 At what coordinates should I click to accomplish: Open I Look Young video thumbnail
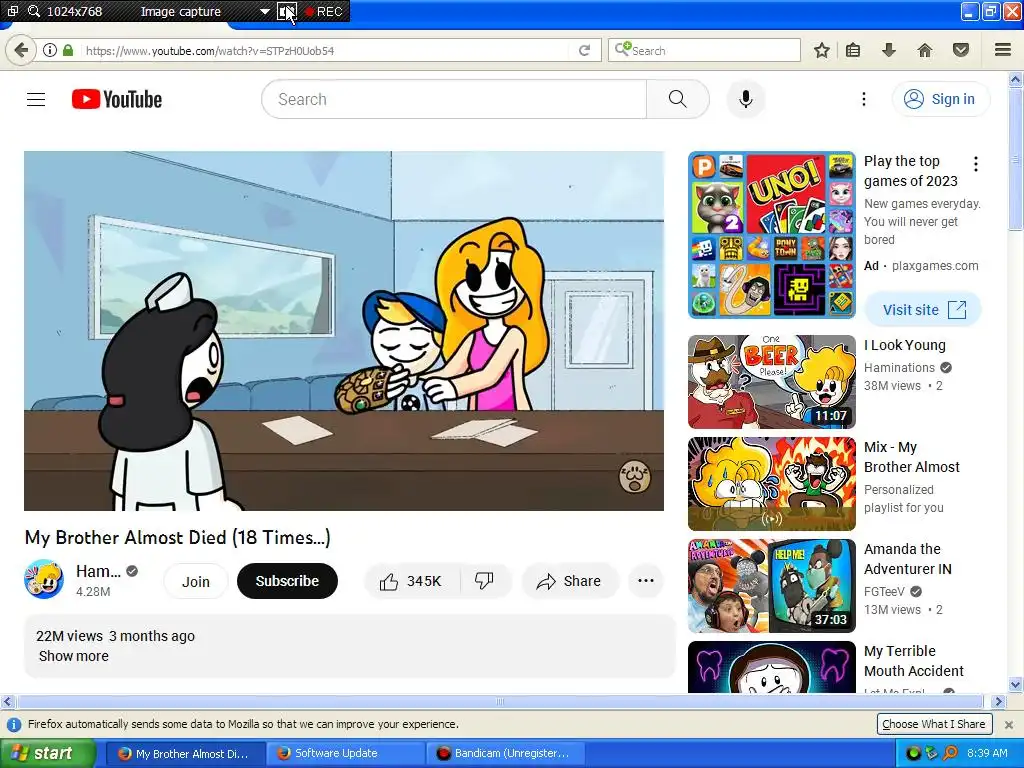pos(772,382)
